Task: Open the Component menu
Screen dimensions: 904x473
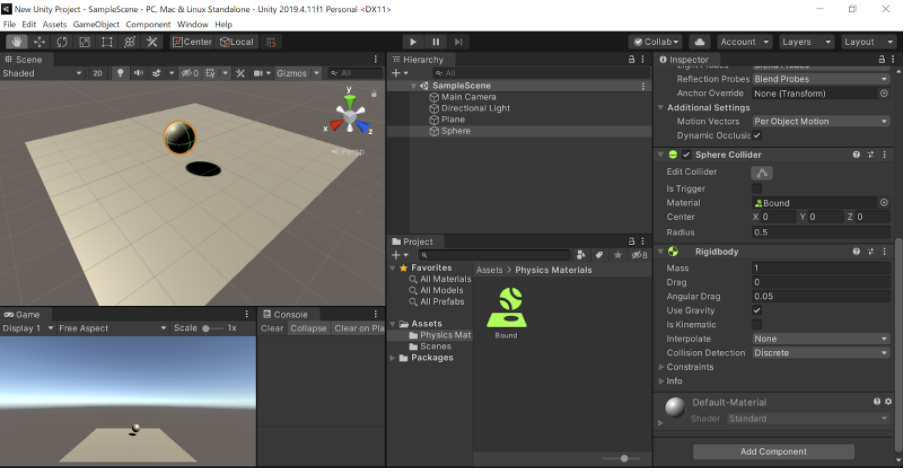Action: coord(148,24)
